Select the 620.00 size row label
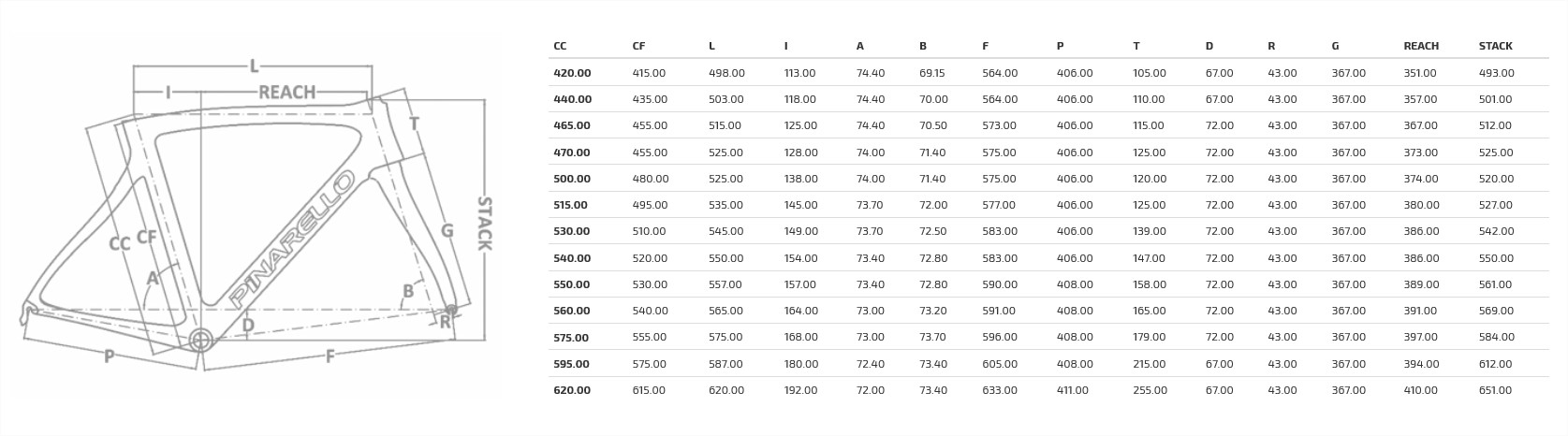Screen dimensions: 1568x436 (572, 390)
